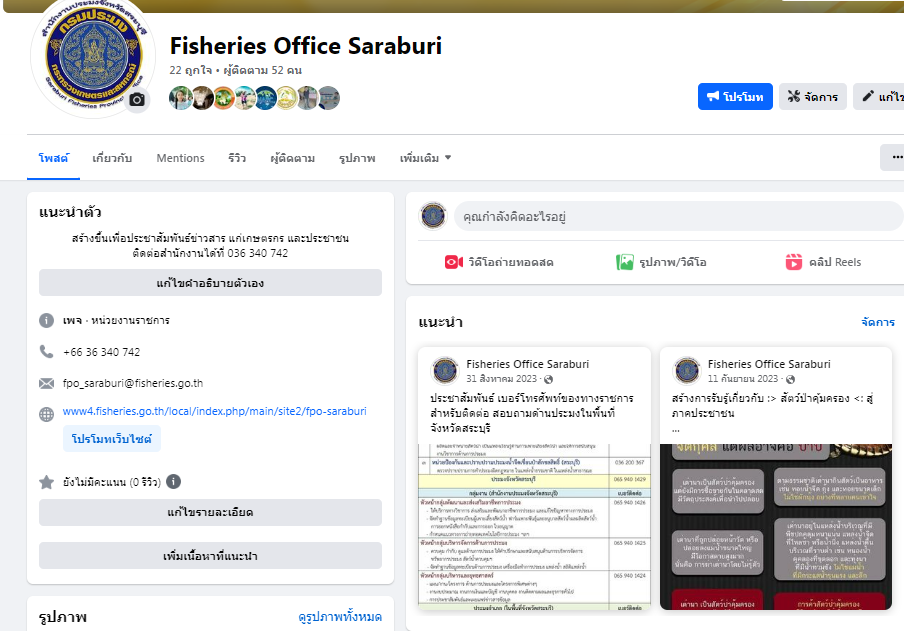Click the page avatar on 31 สิงหาคม 2023 post

tap(446, 371)
